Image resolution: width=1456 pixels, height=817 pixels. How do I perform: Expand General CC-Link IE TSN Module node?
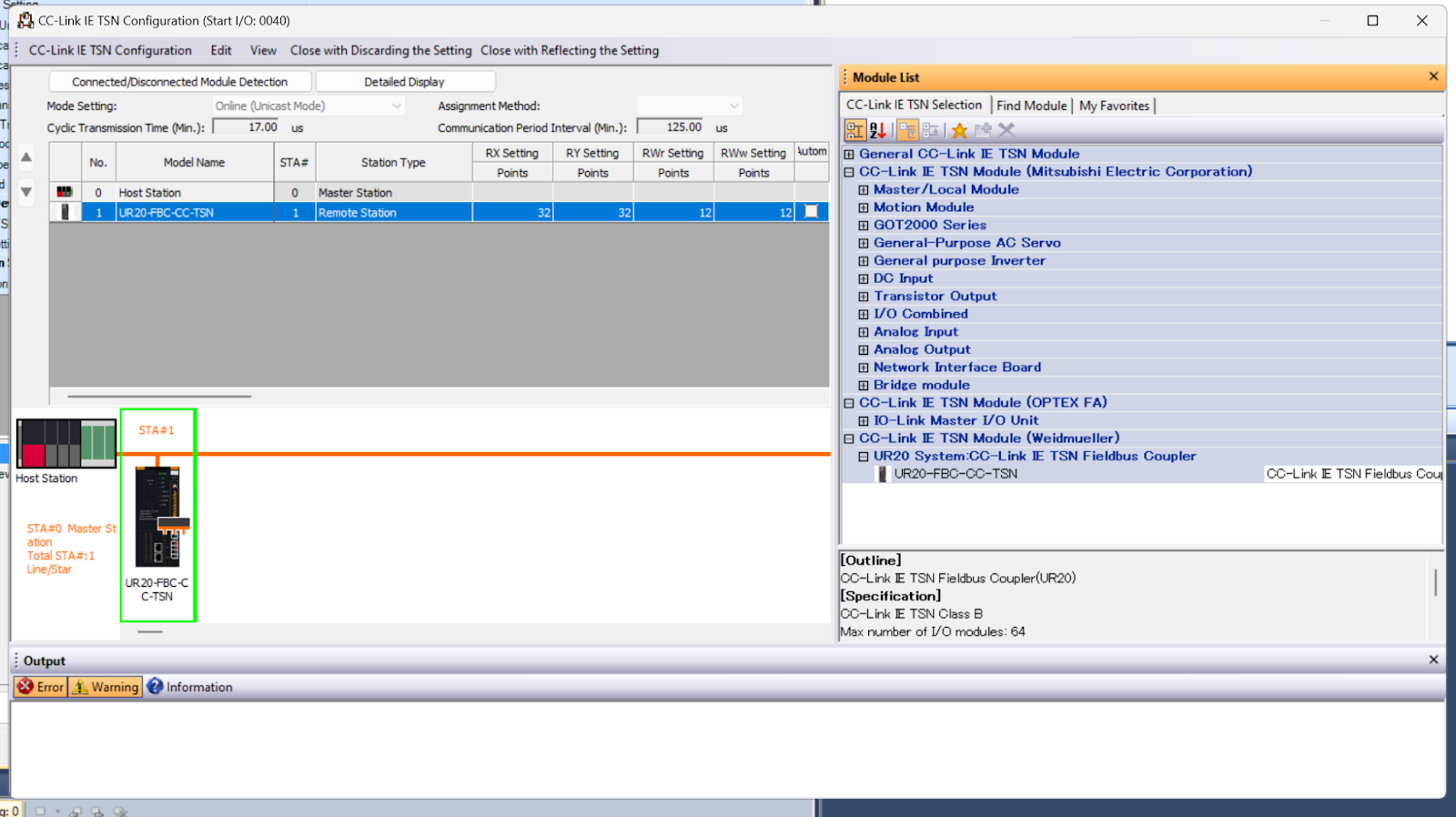(849, 154)
